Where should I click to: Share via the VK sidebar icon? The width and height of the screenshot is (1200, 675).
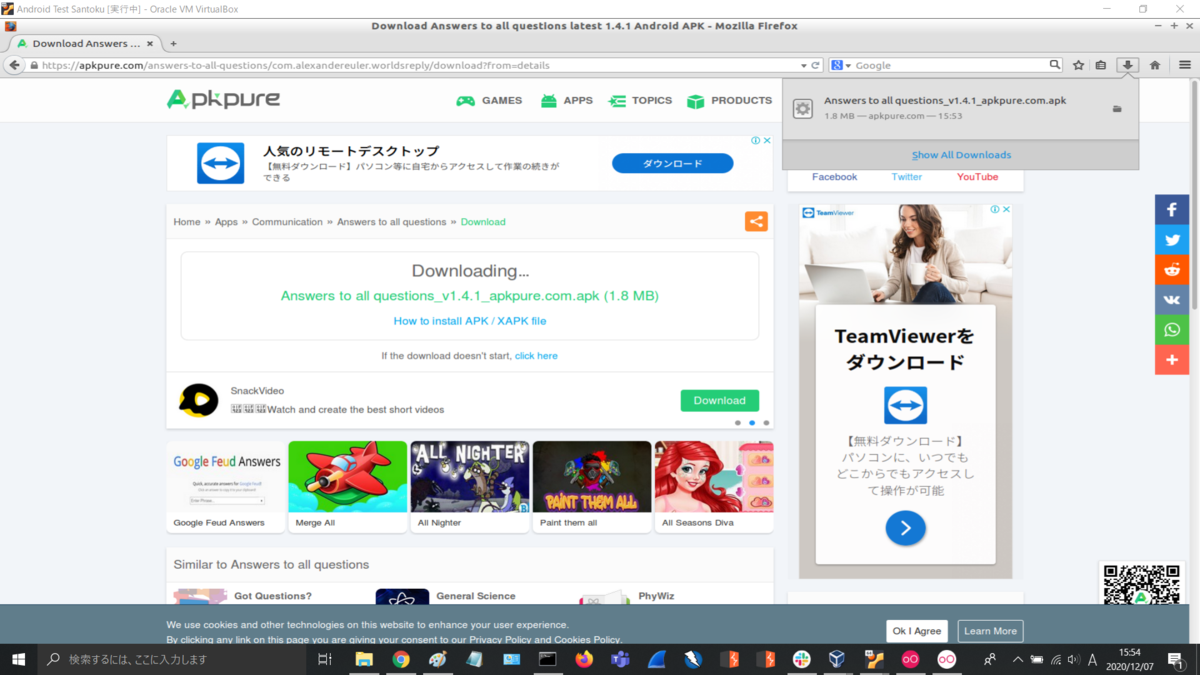(x=1172, y=300)
